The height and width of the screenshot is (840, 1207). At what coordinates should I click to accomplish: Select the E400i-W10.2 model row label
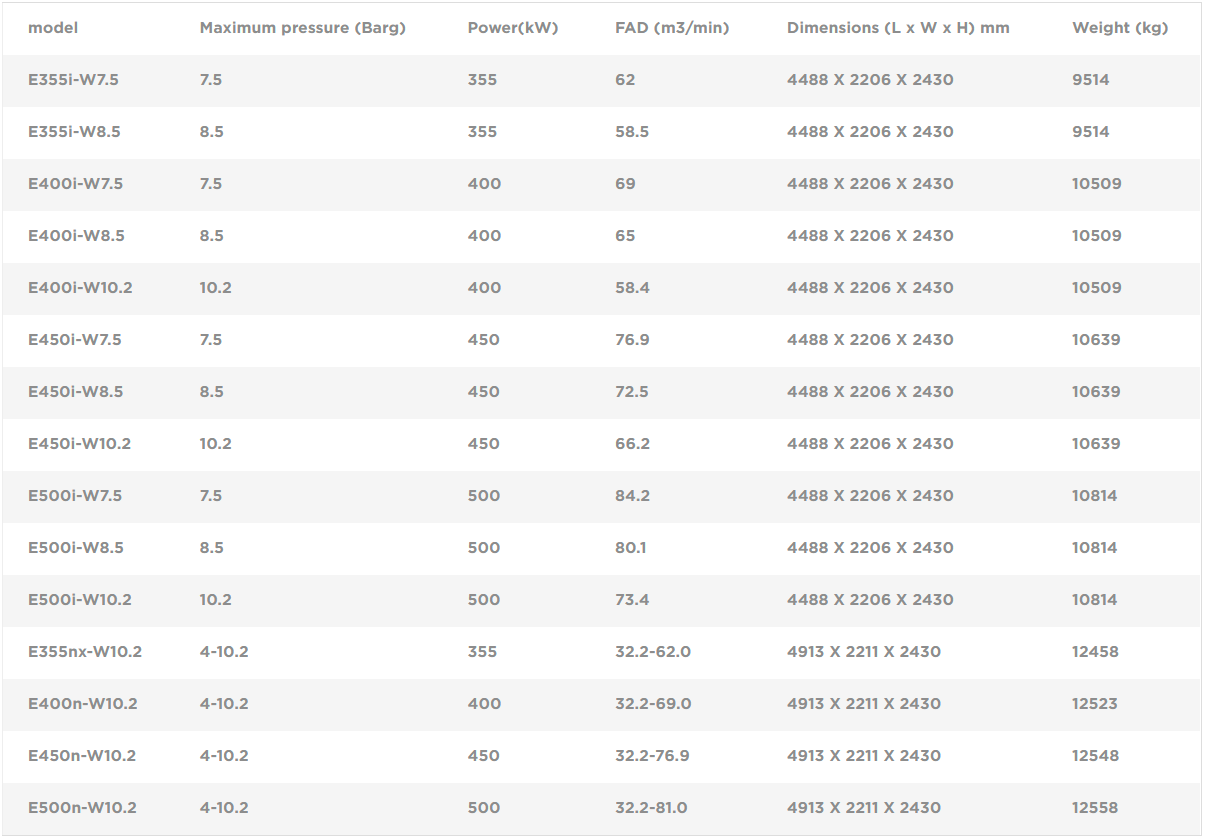coord(80,288)
